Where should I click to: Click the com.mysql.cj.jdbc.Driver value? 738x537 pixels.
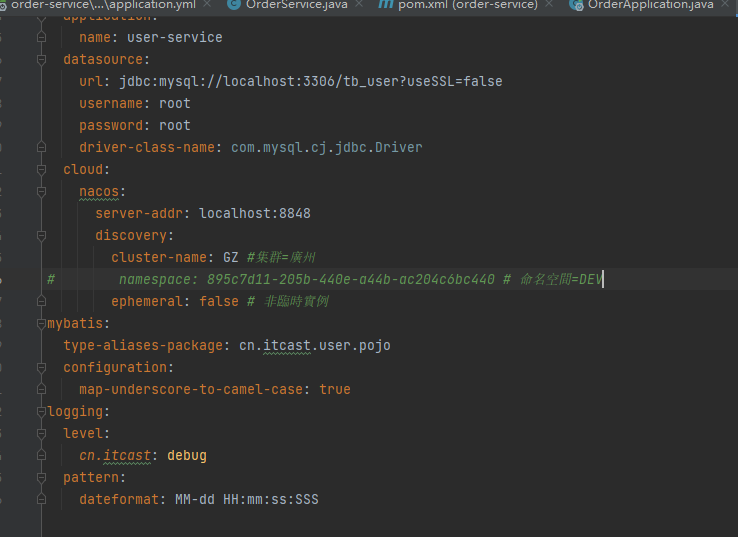(326, 147)
